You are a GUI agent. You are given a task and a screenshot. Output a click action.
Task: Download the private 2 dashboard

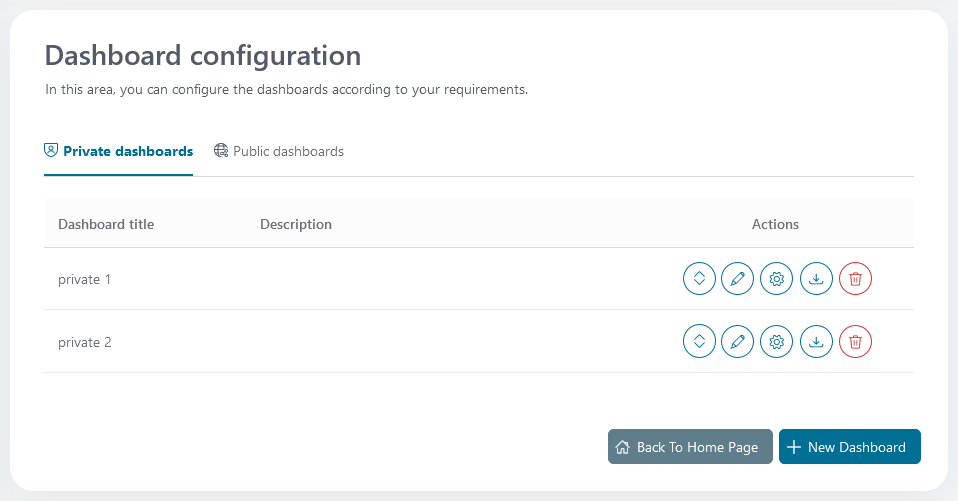click(x=816, y=342)
